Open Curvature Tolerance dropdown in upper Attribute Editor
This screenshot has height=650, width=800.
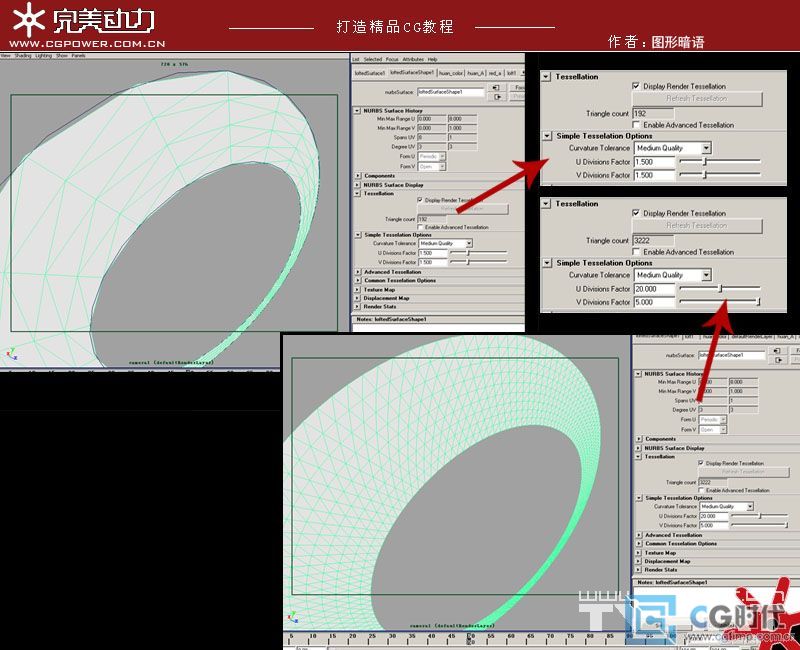point(445,243)
